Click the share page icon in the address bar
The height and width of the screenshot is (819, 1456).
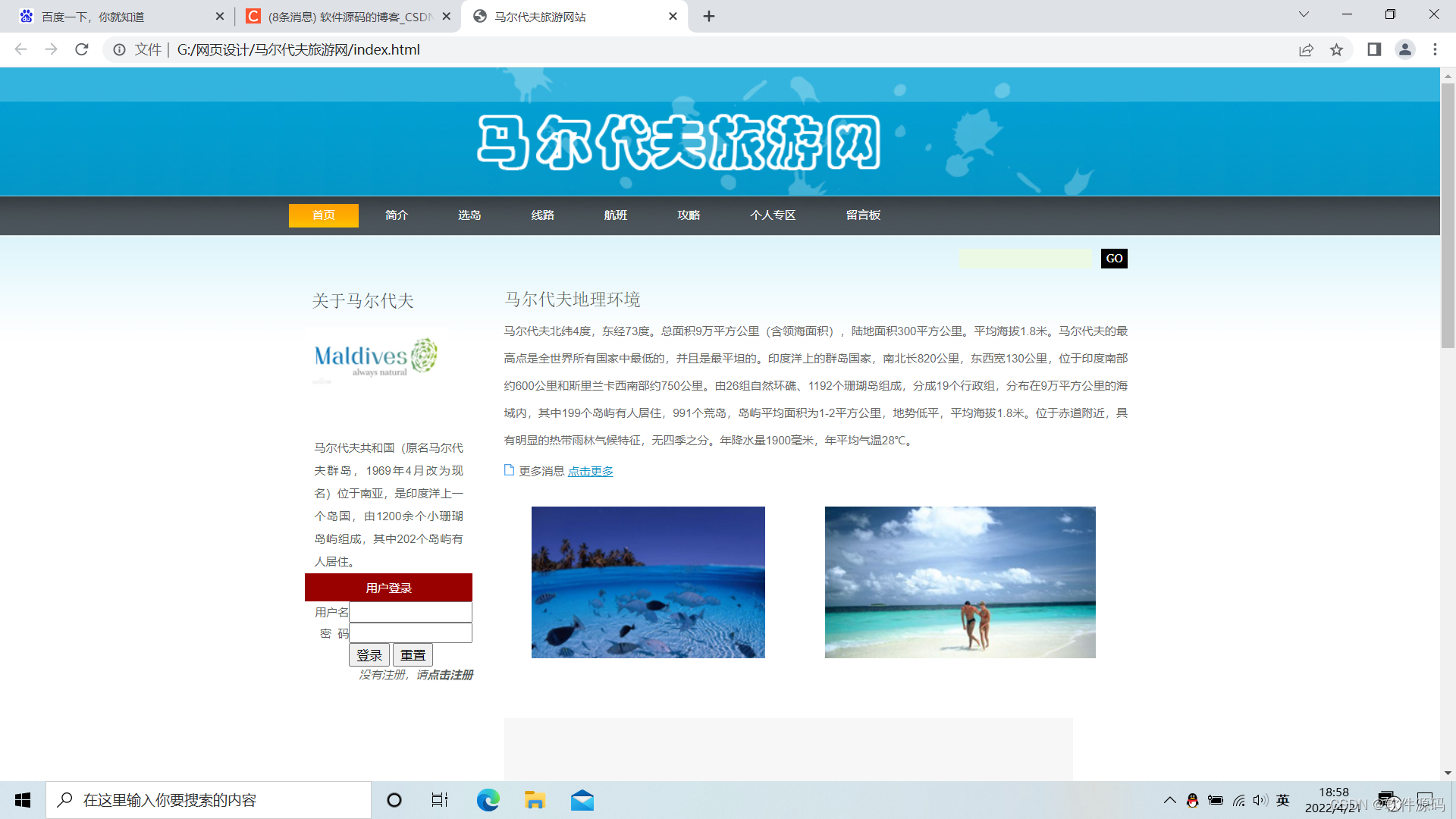[x=1306, y=49]
